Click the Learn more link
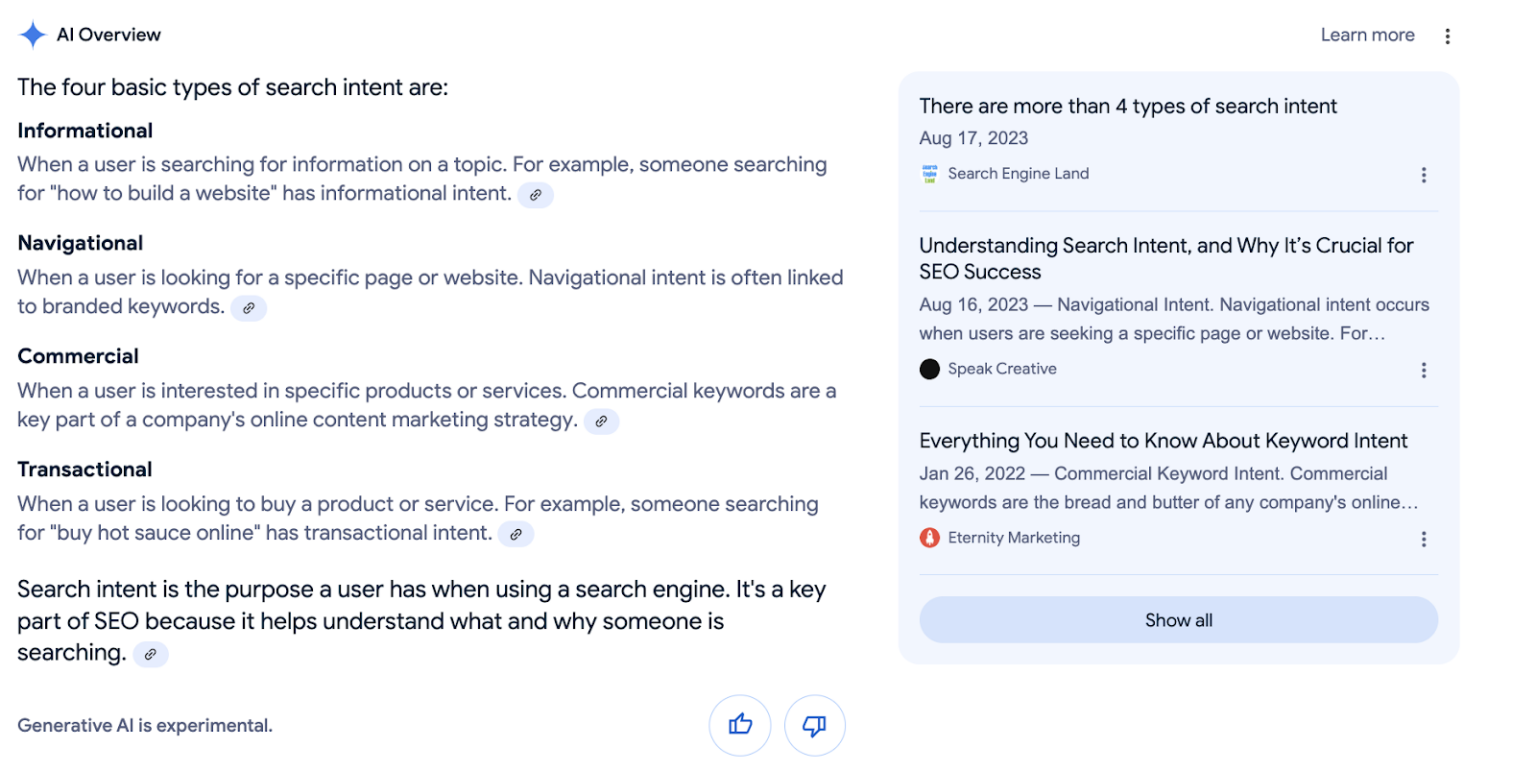The image size is (1536, 771). point(1367,34)
